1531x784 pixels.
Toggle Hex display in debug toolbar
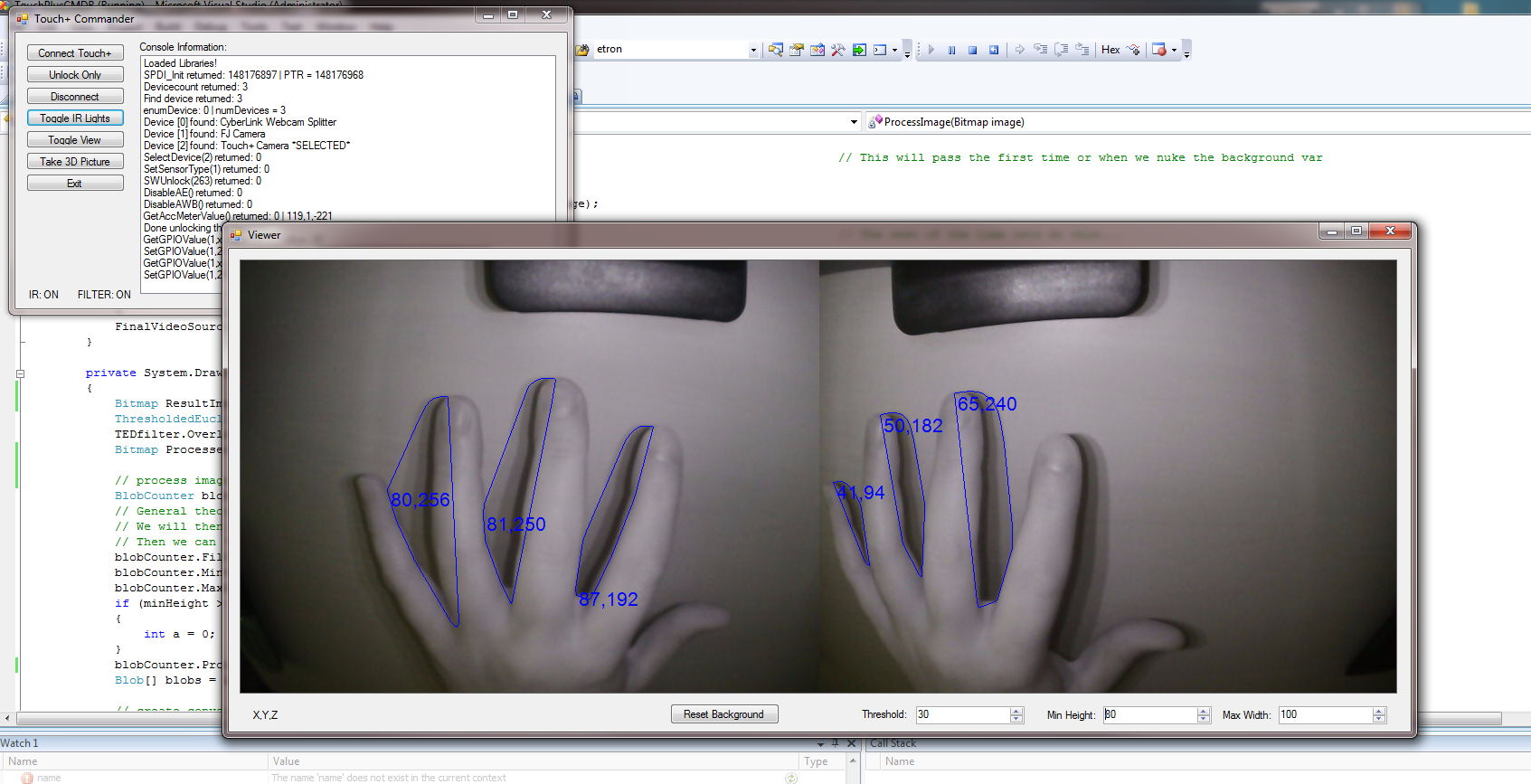[1110, 50]
